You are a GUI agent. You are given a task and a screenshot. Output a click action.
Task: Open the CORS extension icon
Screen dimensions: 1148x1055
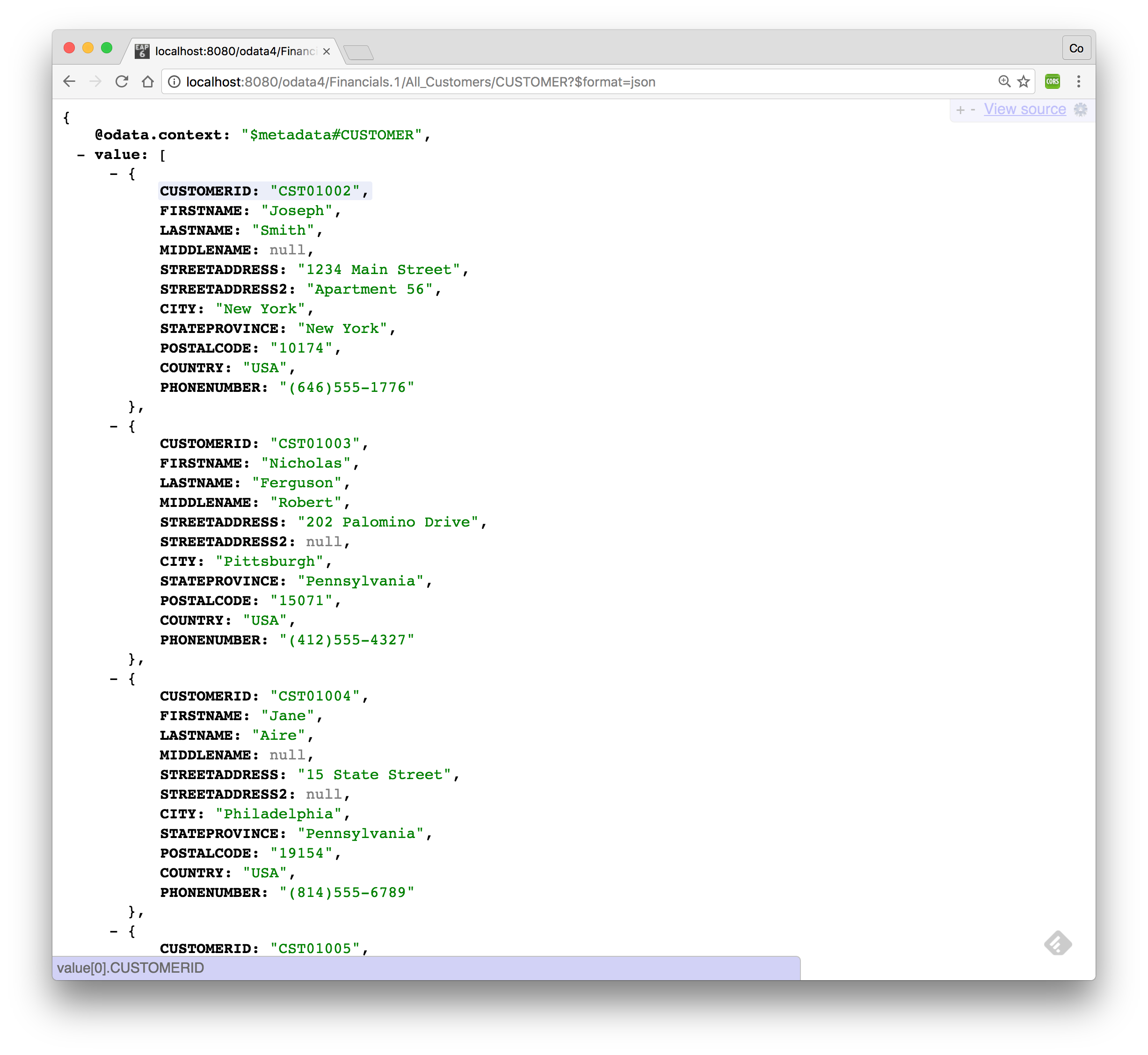(x=1053, y=82)
